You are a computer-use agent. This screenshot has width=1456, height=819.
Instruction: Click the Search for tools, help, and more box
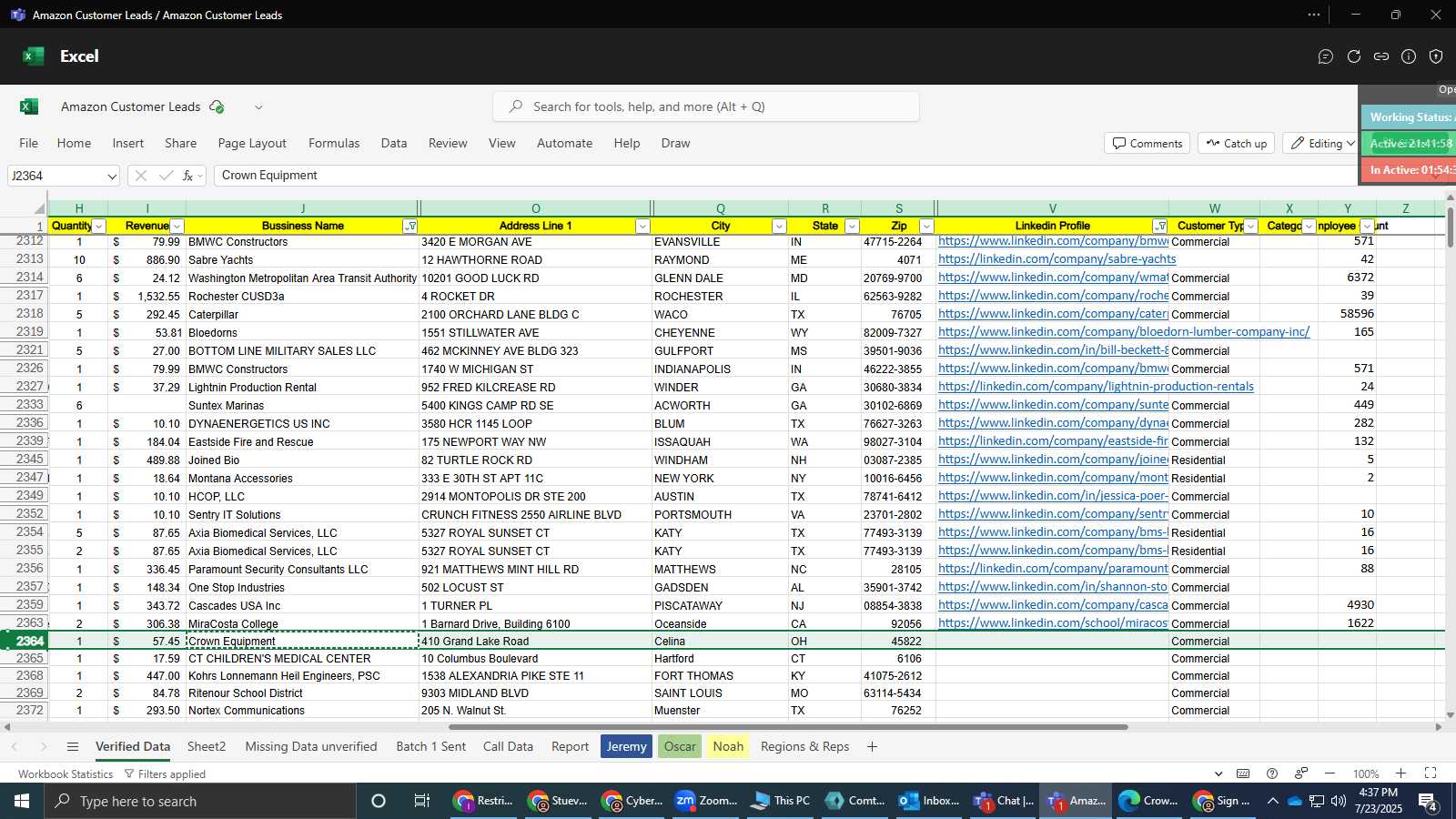[x=706, y=106]
